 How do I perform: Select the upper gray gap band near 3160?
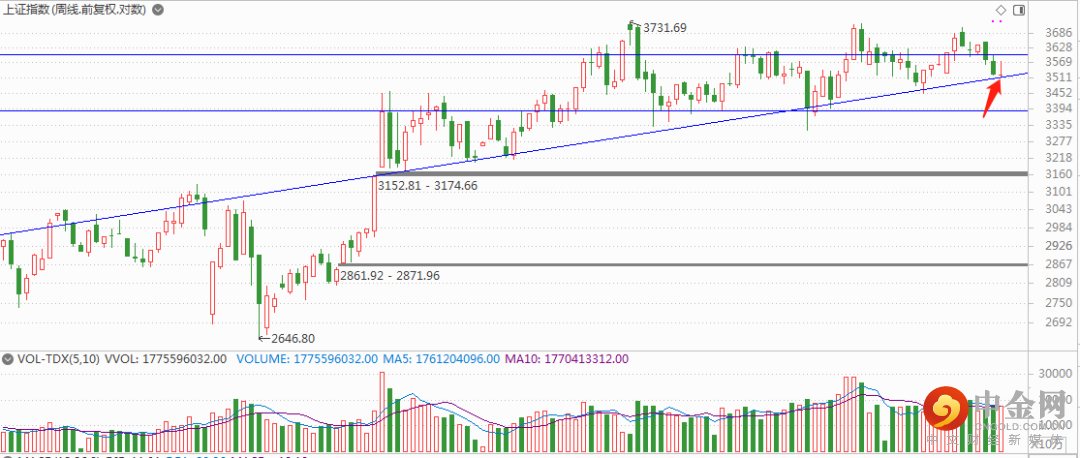[x=702, y=174]
